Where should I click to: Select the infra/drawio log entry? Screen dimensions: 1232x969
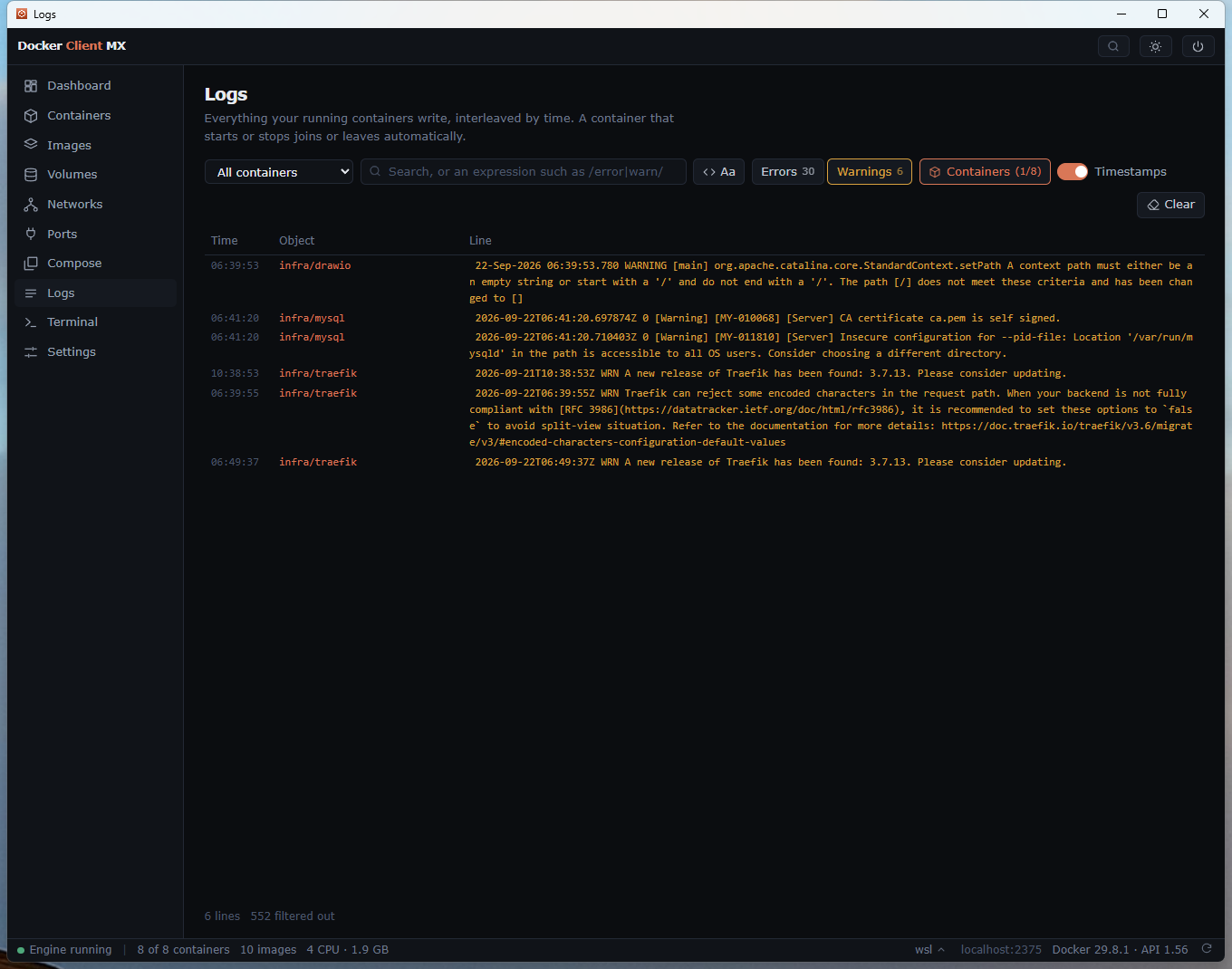point(705,282)
